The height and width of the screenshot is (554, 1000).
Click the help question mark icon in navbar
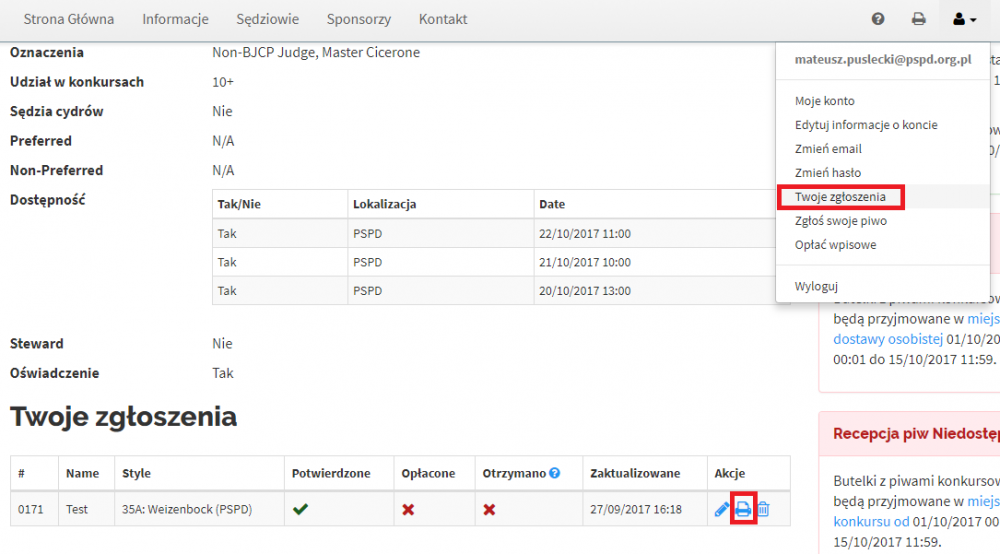coord(878,19)
